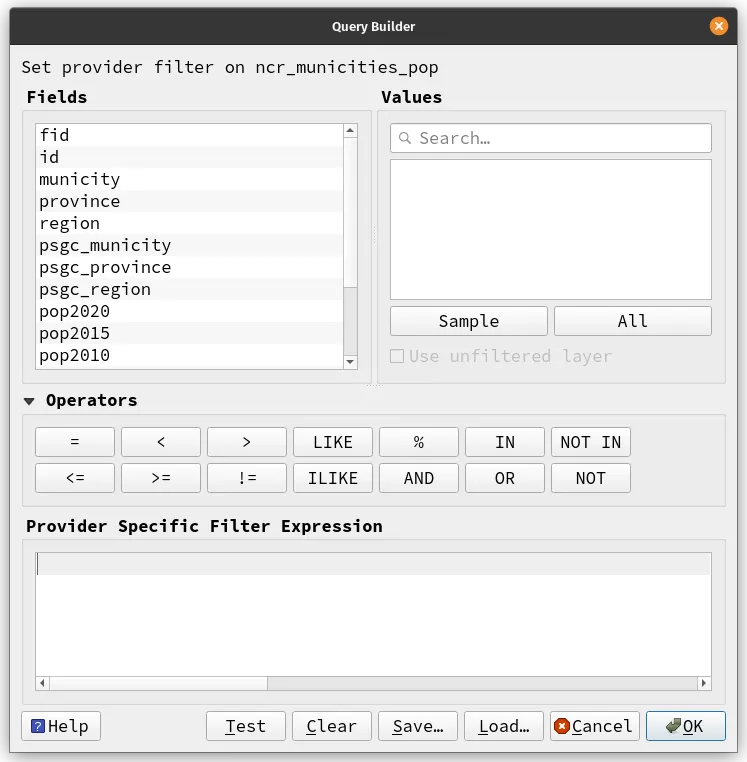
Task: Select the pop2015 field
Action: [x=190, y=333]
